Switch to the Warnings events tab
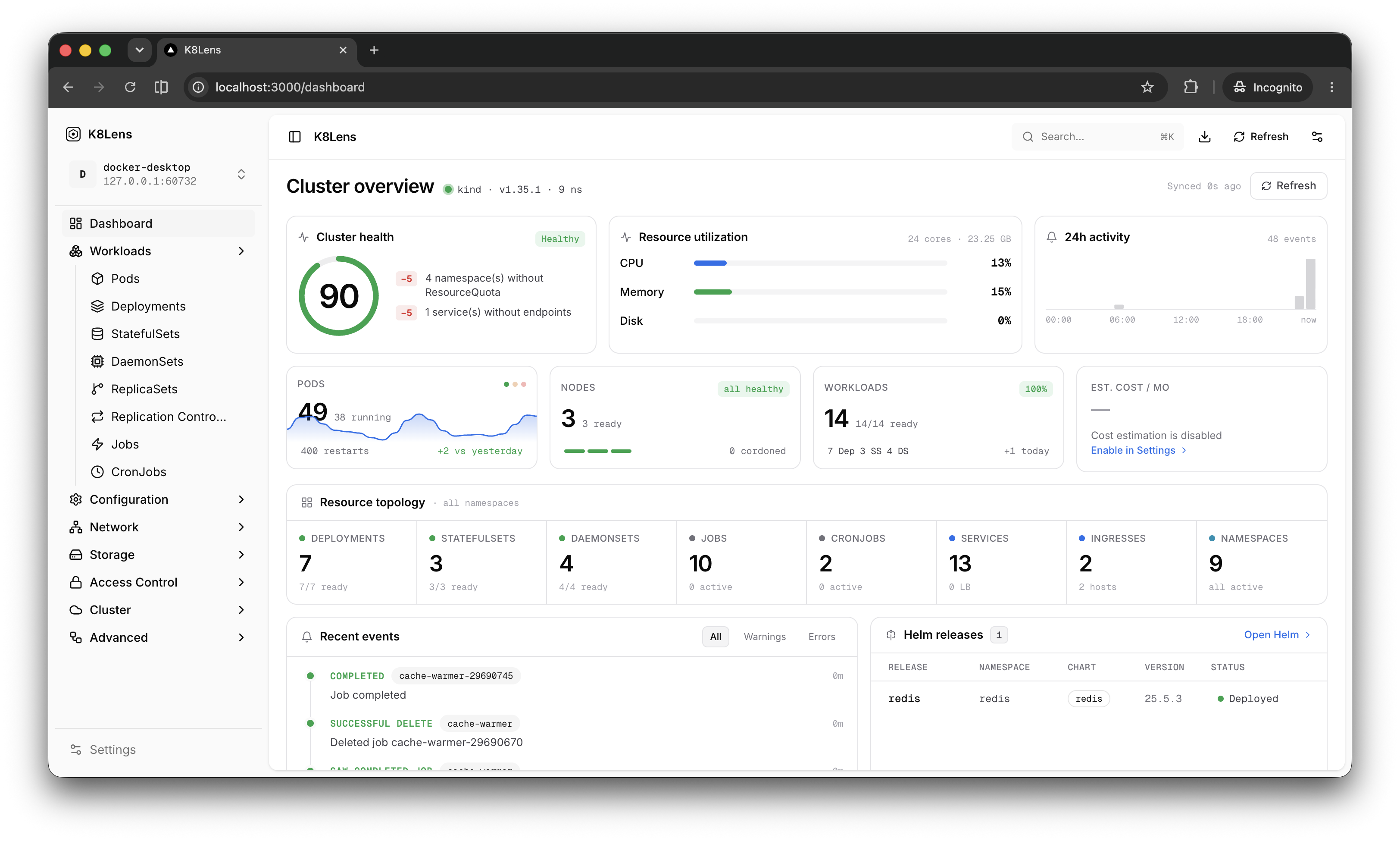 pos(765,637)
